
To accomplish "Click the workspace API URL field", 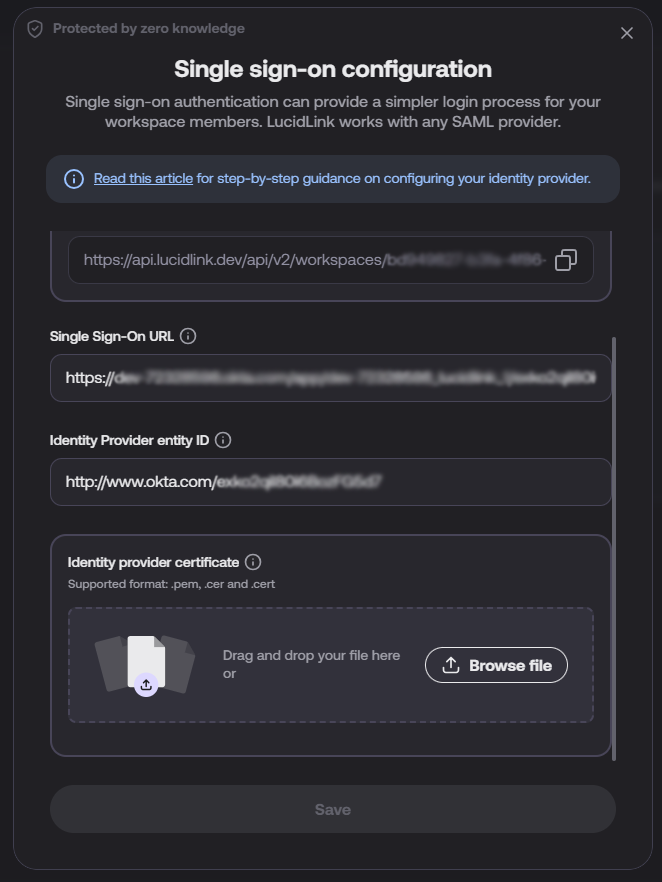I will (x=331, y=260).
